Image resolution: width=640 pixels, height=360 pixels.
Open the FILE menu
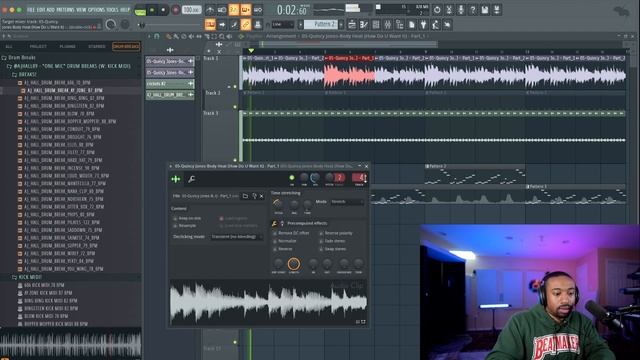(x=31, y=9)
